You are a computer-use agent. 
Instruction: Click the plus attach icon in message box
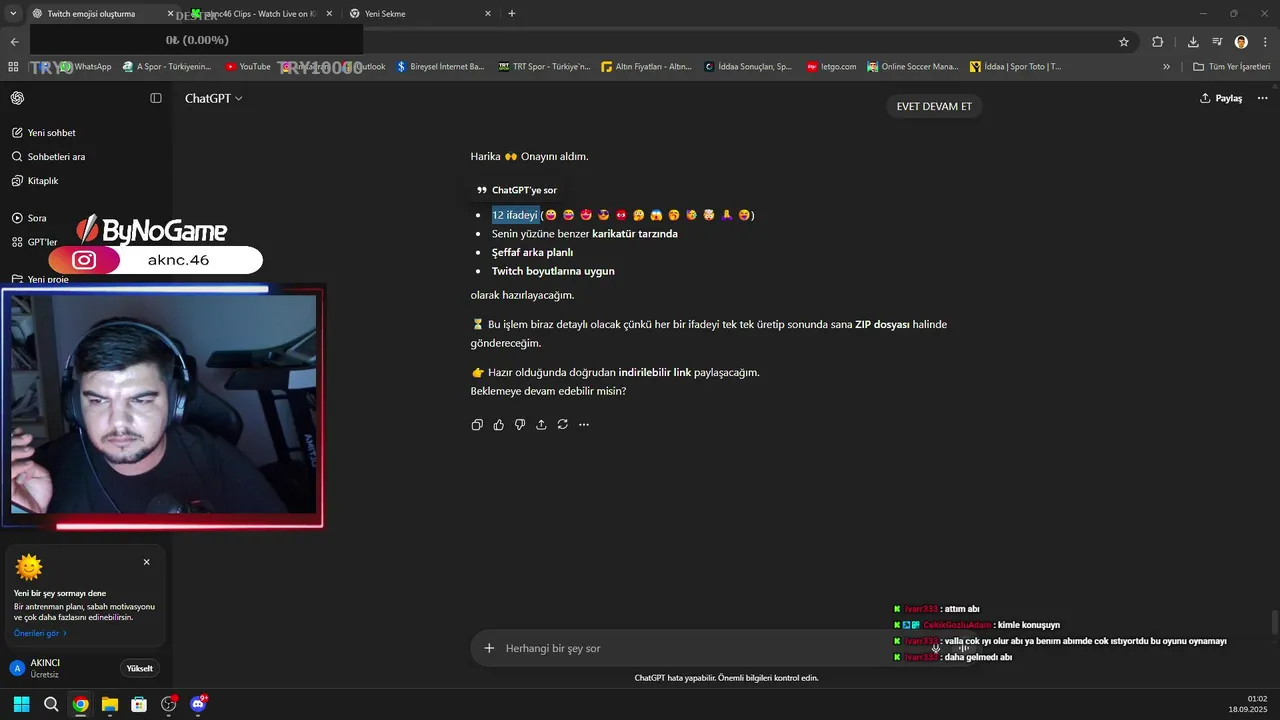(x=489, y=648)
